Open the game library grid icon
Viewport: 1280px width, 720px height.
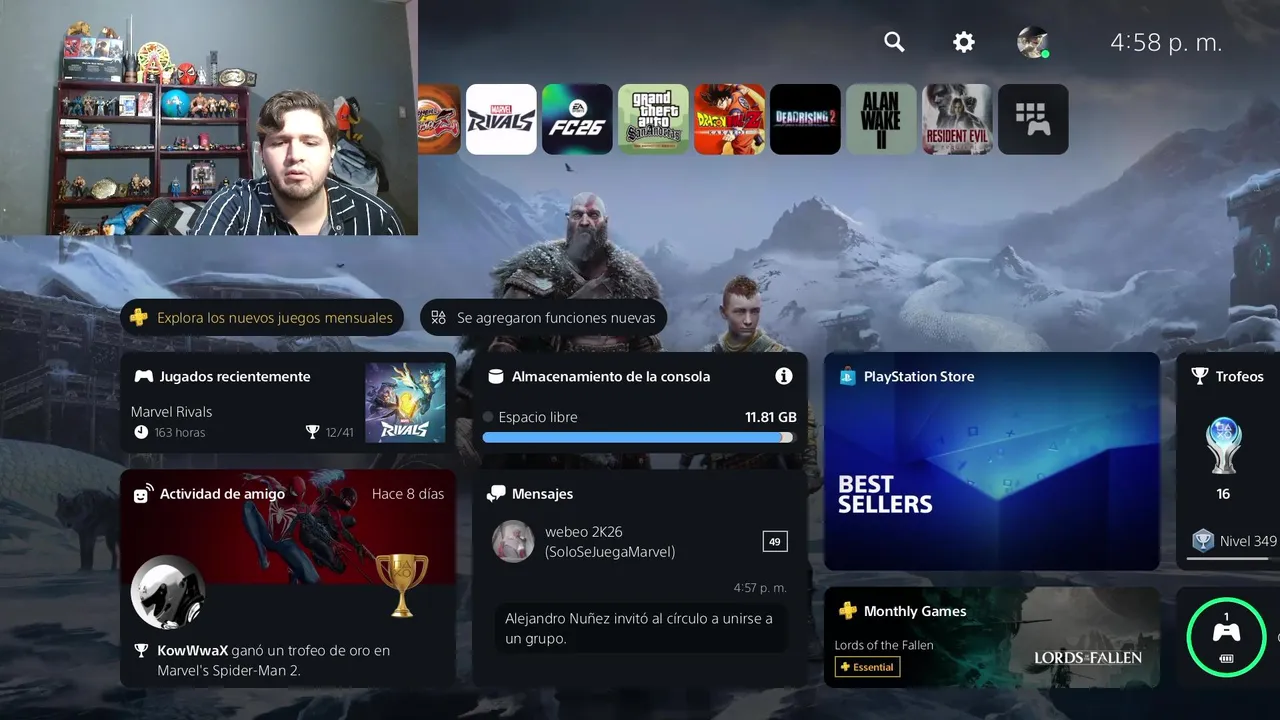click(x=1034, y=119)
